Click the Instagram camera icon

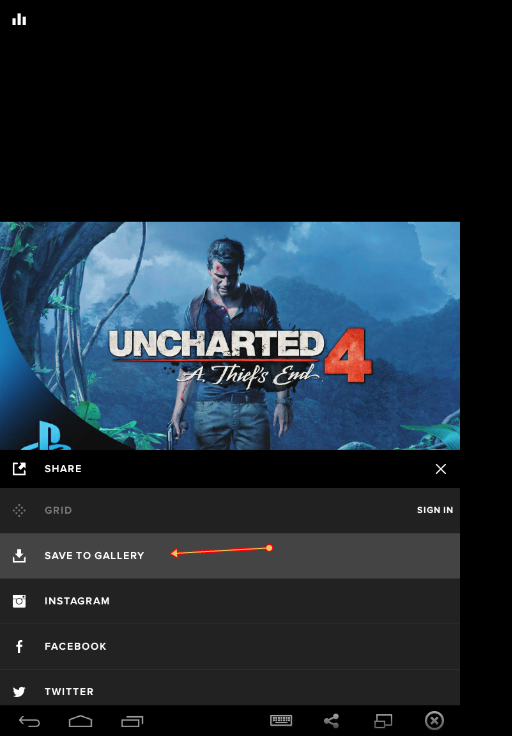pos(19,601)
